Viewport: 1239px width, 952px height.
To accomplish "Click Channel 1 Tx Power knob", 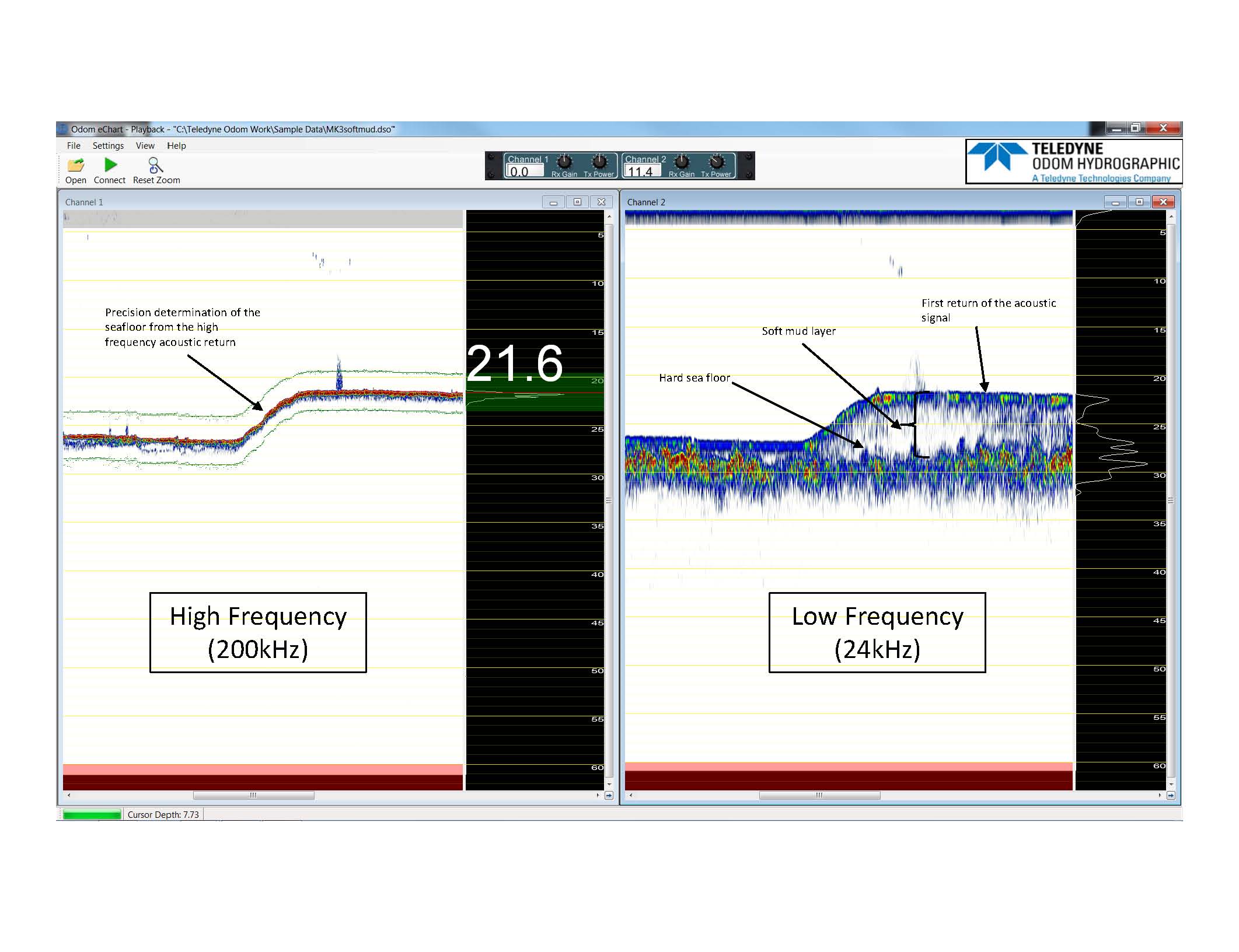I will [599, 162].
